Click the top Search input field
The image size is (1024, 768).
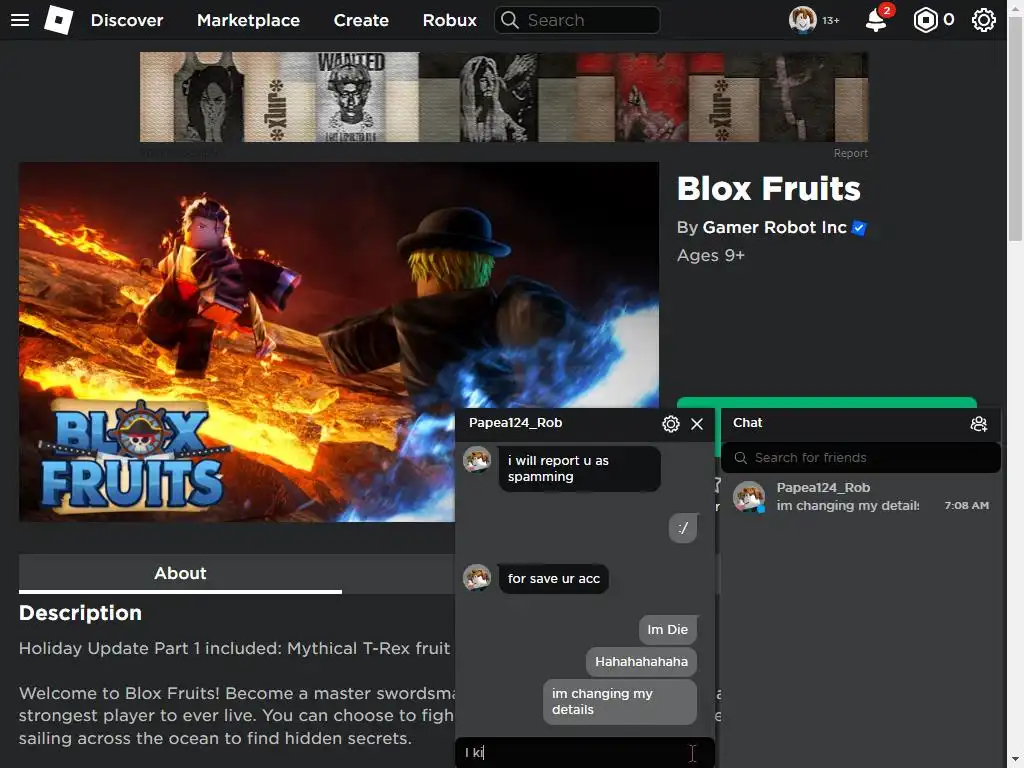pyautogui.click(x=577, y=20)
